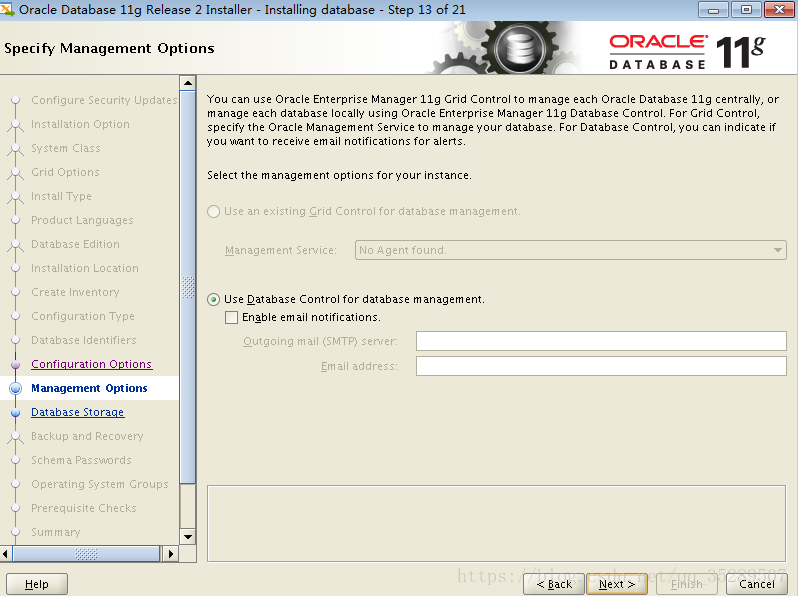Click the Installation Option step

click(80, 124)
